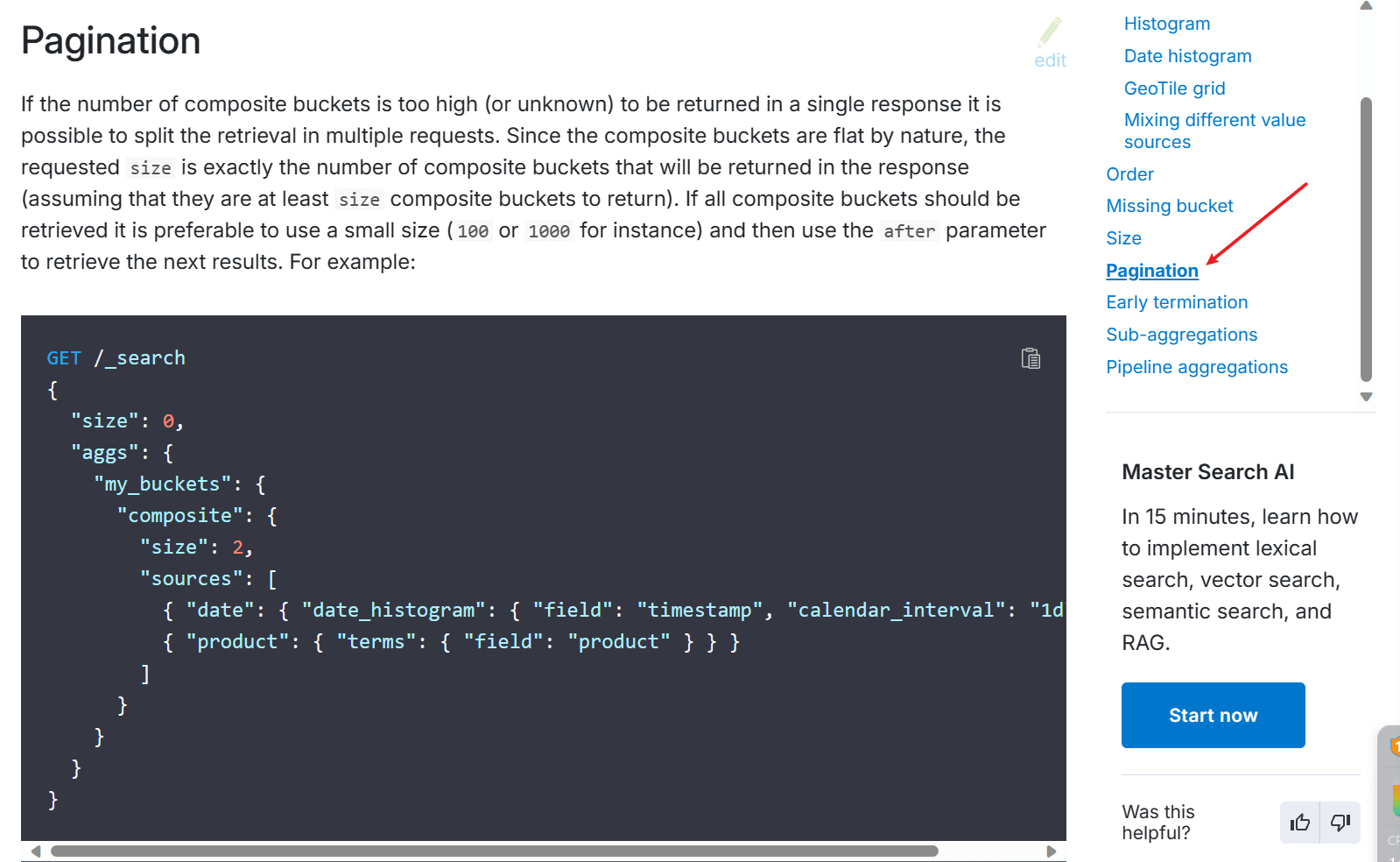Open Missing bucket section
Image resolution: width=1400 pixels, height=862 pixels.
pyautogui.click(x=1169, y=206)
